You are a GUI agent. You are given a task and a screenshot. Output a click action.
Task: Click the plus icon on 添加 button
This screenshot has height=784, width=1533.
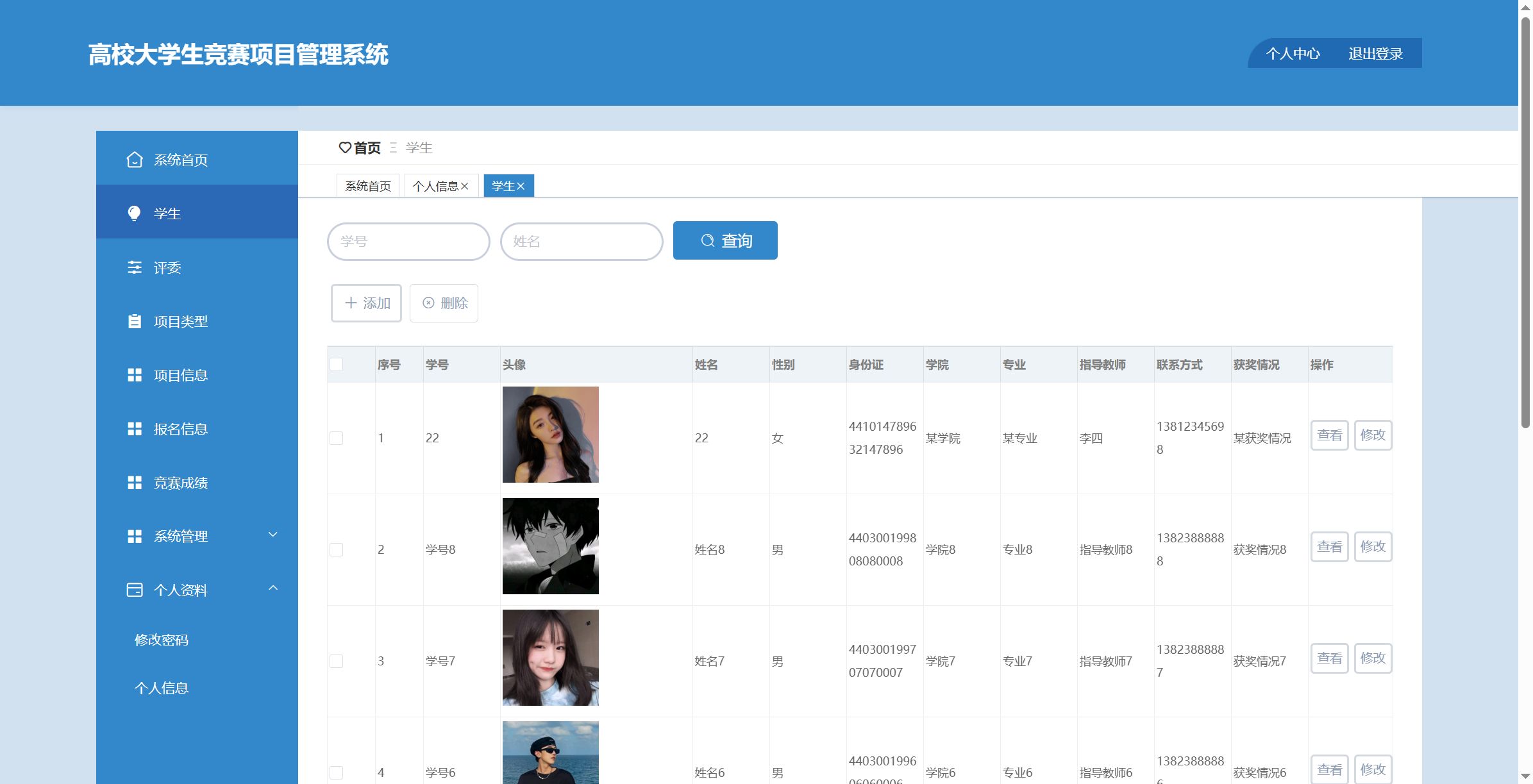click(351, 303)
